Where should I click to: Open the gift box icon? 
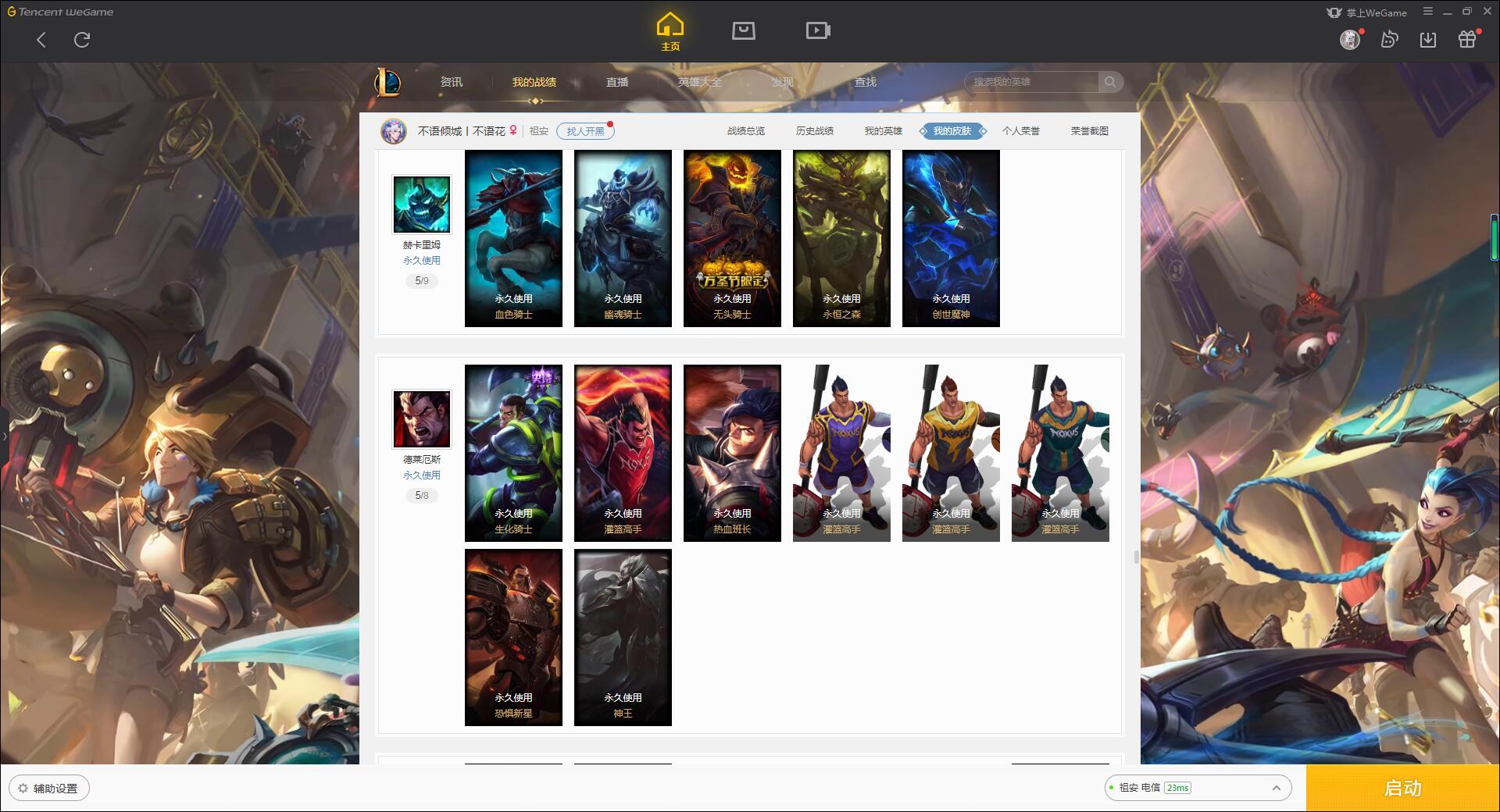tap(1467, 39)
